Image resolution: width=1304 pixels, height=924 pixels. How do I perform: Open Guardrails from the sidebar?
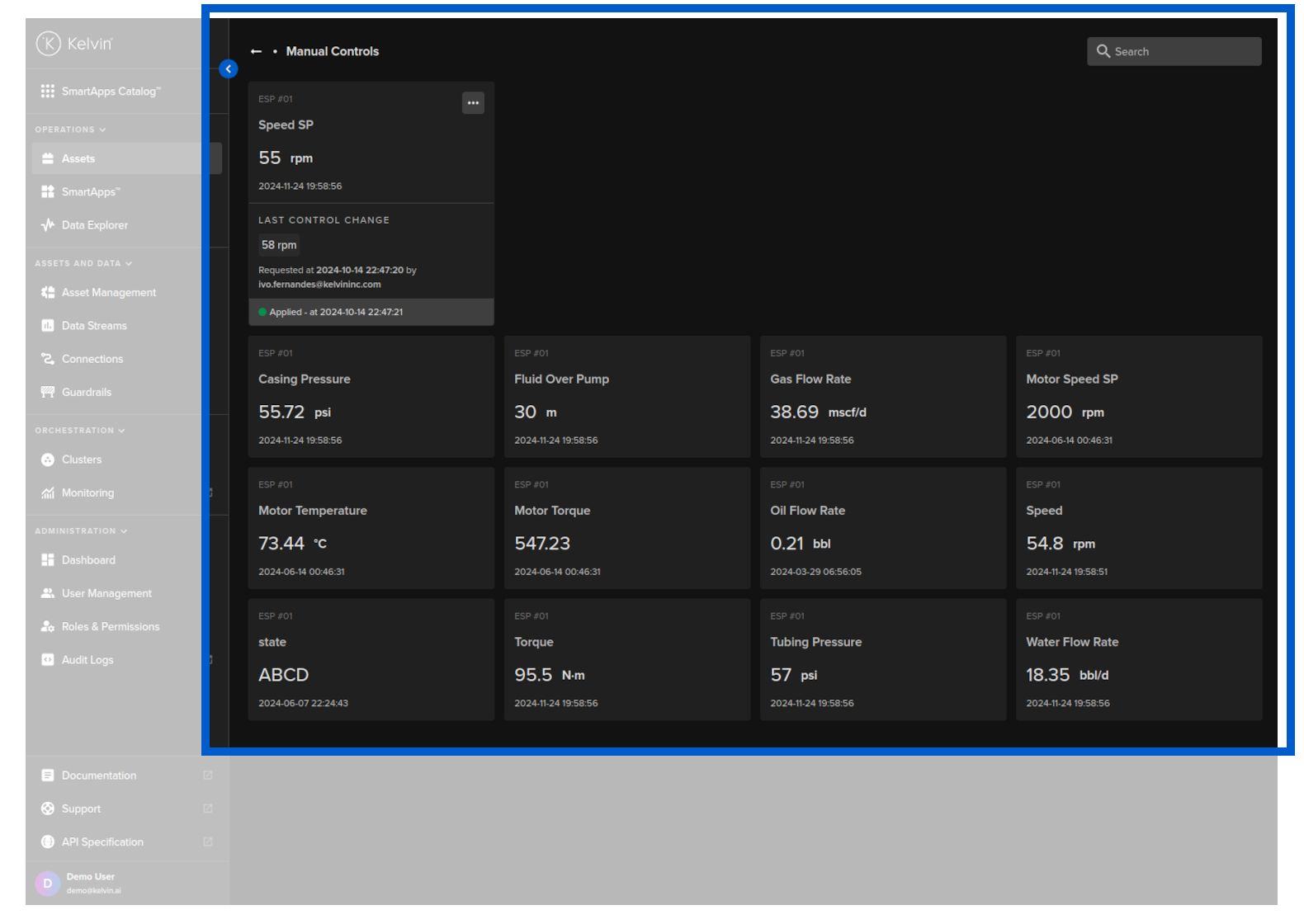86,392
